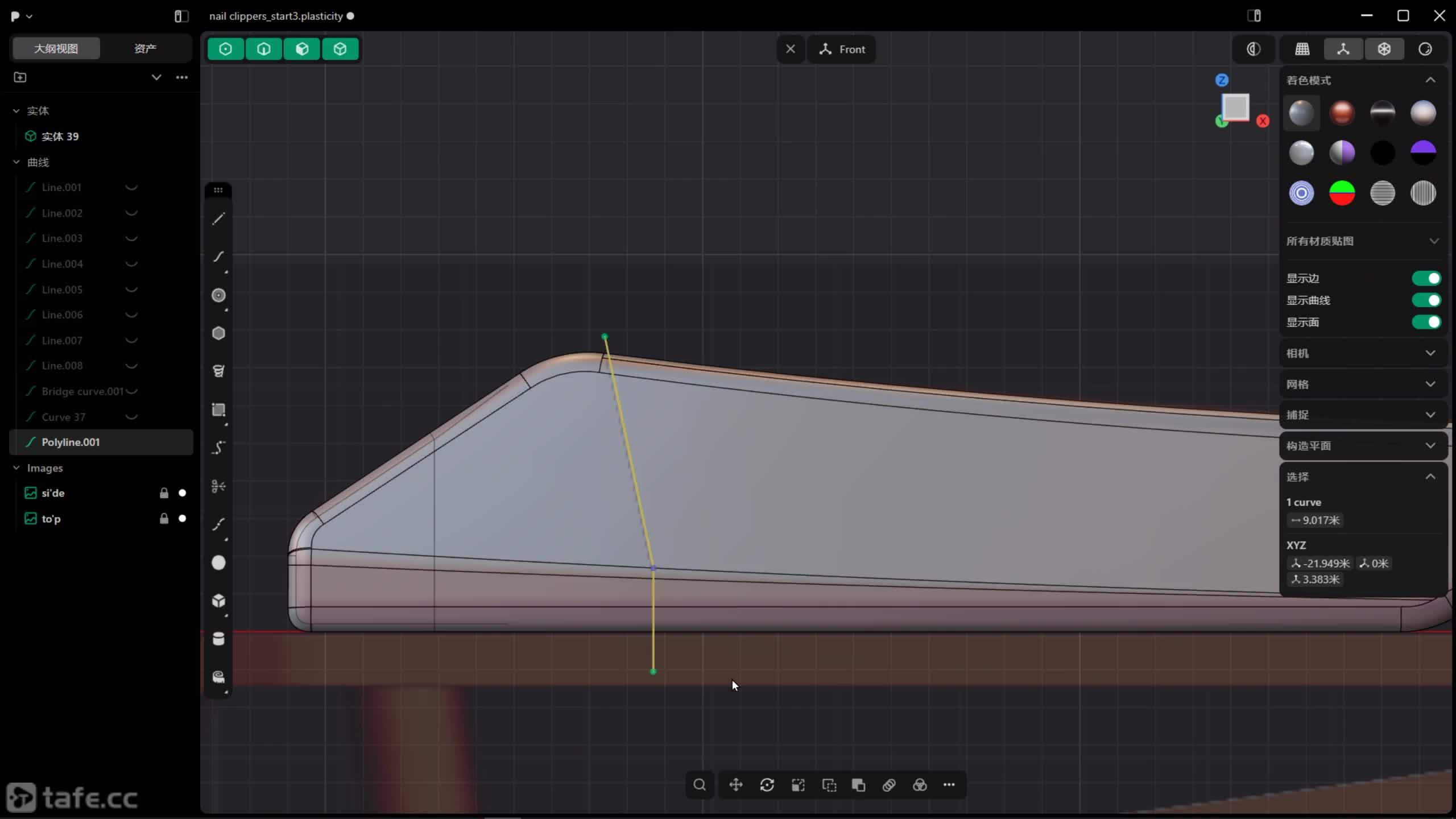The image size is (1456, 819).
Task: Switch to the 大纲视图 tab
Action: coord(56,48)
